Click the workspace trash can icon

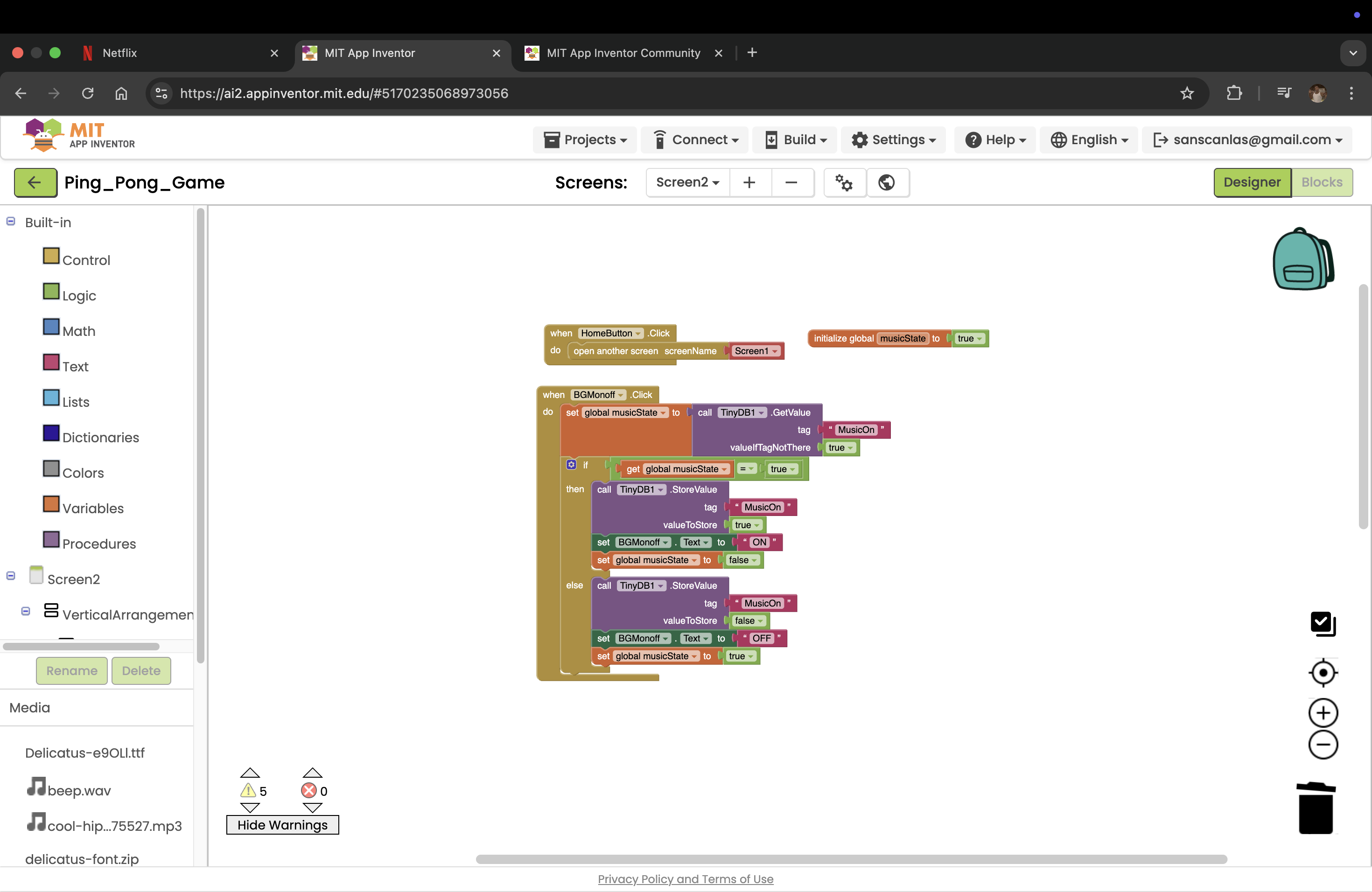tap(1316, 808)
